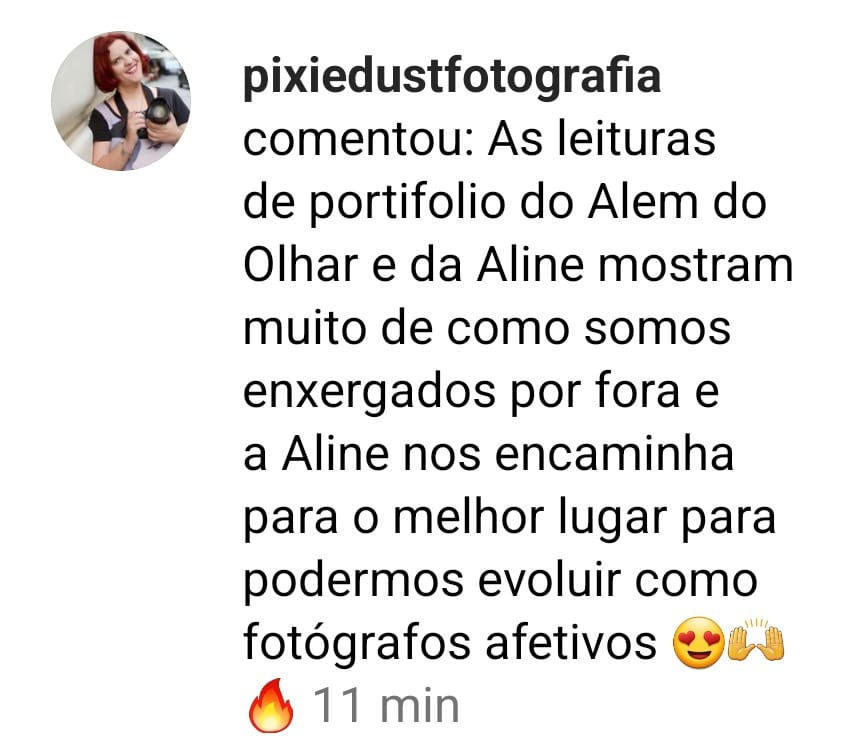Click the word encaminha
Viewport: 863px width, 740px height.
(x=614, y=454)
